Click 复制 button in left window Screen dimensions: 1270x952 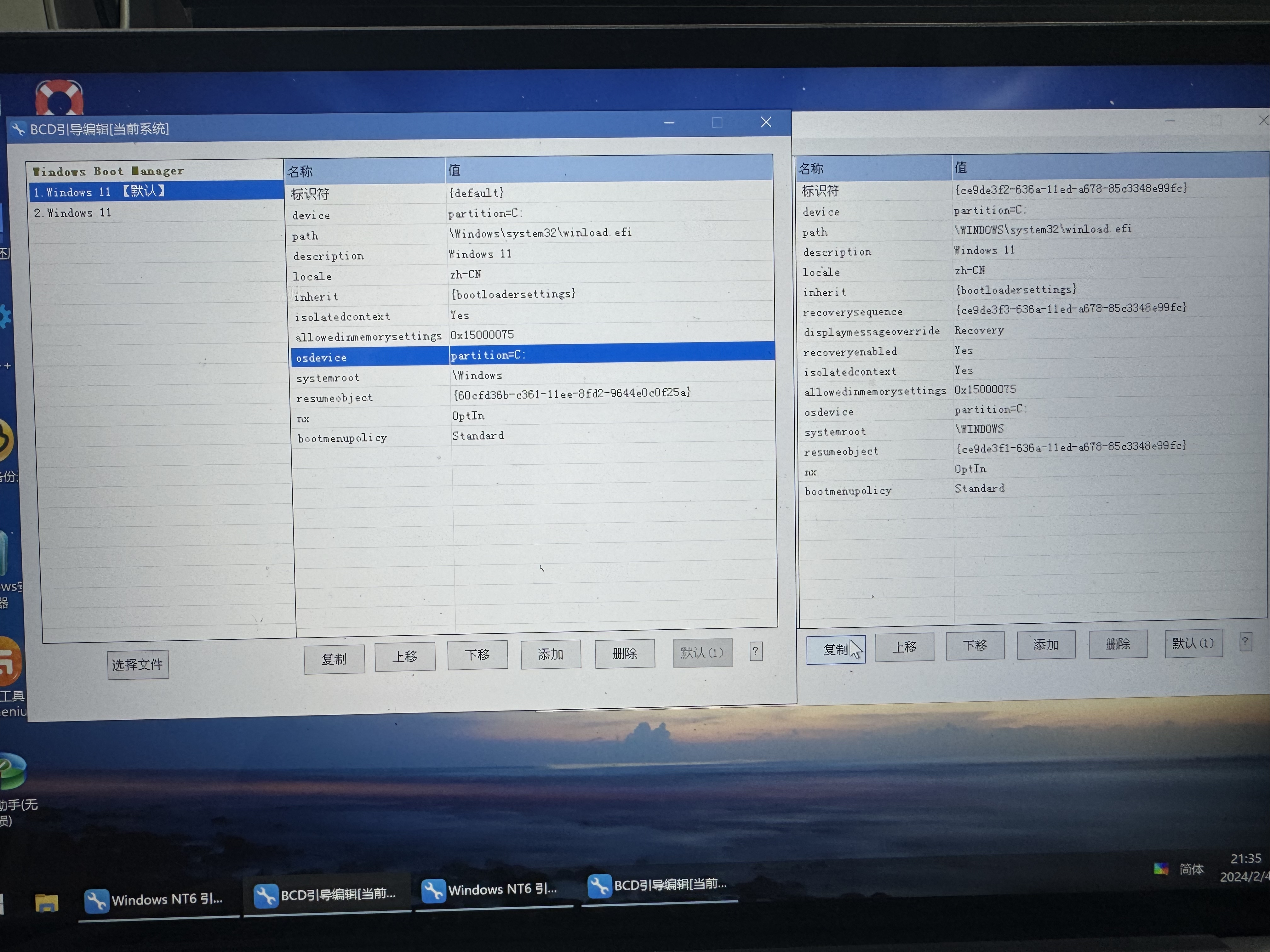point(334,659)
